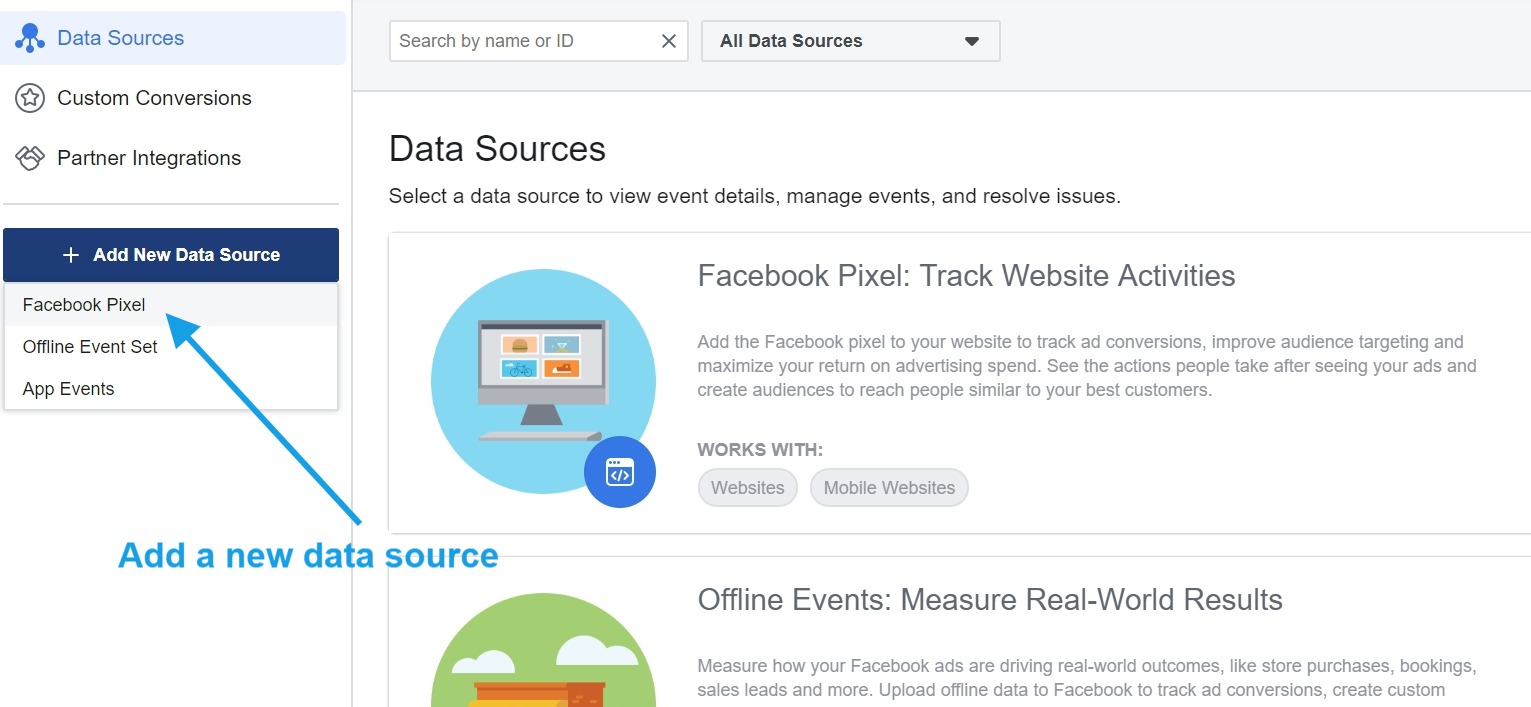The height and width of the screenshot is (707, 1531).
Task: Select the Mobile Websites tag
Action: tap(888, 487)
